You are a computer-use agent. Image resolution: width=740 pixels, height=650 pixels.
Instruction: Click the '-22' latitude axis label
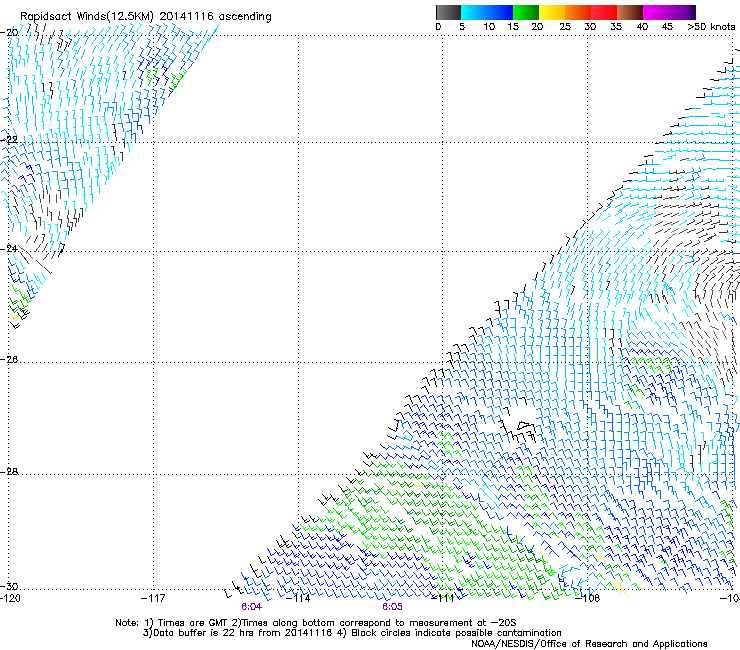(x=9, y=140)
